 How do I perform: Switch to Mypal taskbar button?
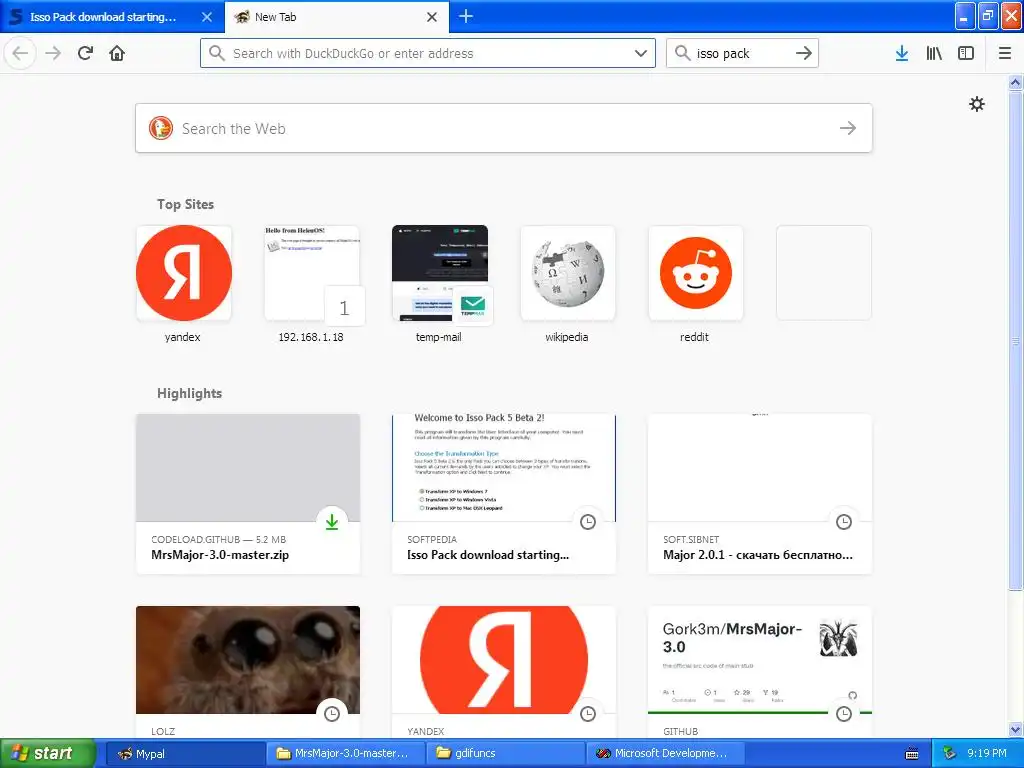click(x=185, y=753)
